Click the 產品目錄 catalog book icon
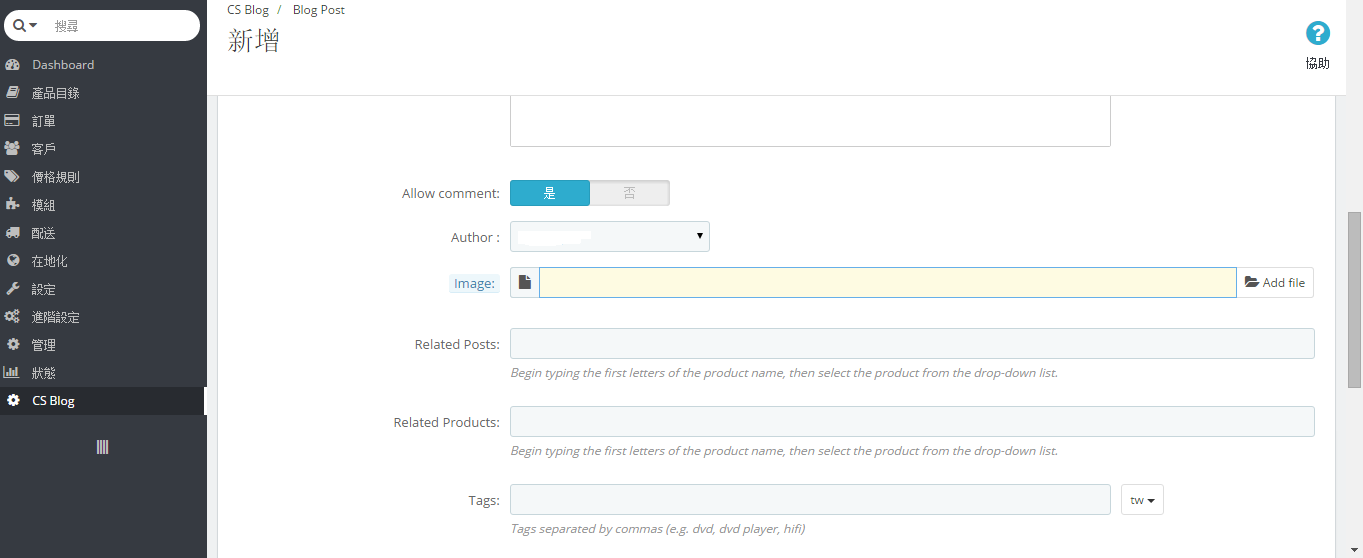Viewport: 1363px width, 558px height. pyautogui.click(x=13, y=93)
